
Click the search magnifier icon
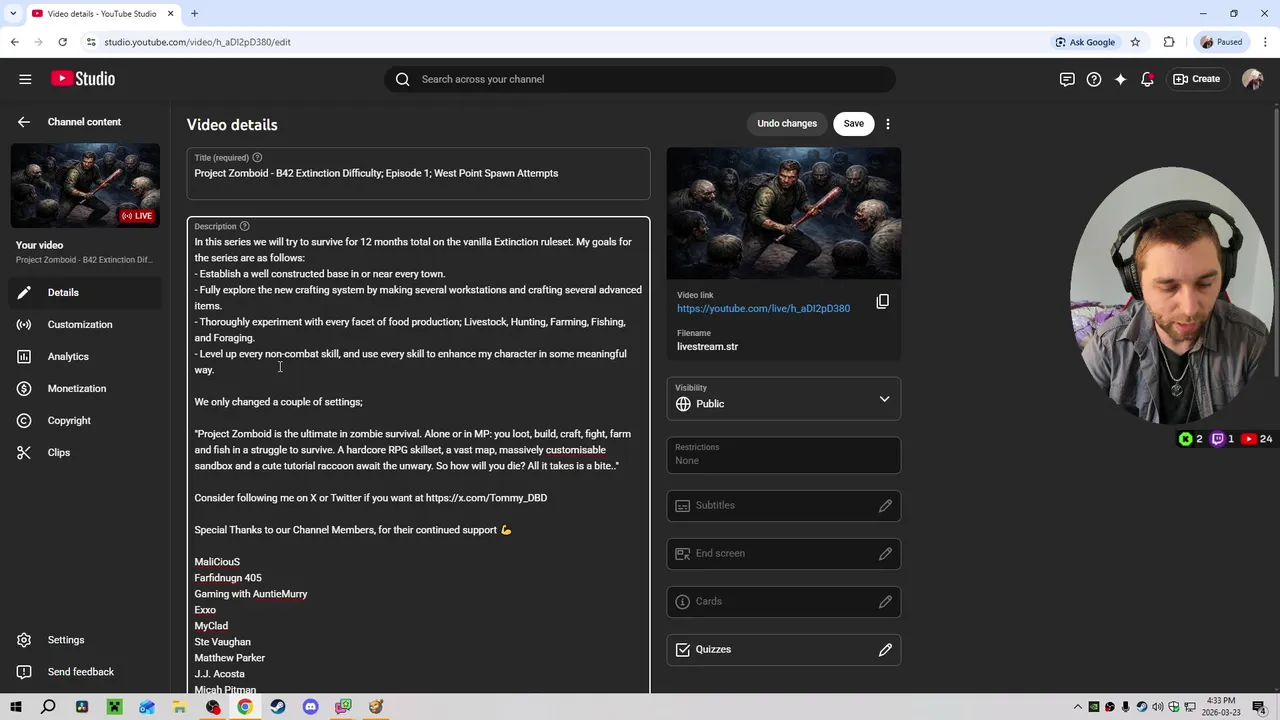tap(403, 79)
